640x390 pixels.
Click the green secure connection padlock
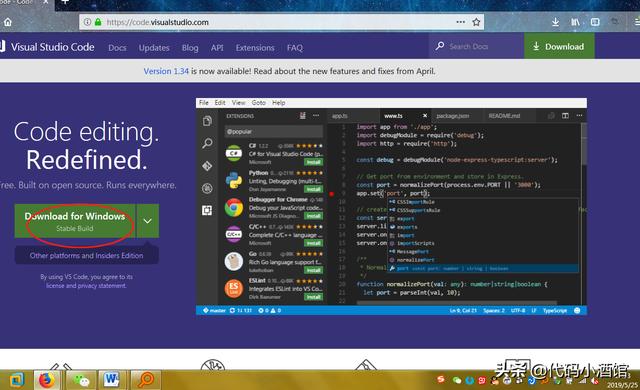pos(98,22)
